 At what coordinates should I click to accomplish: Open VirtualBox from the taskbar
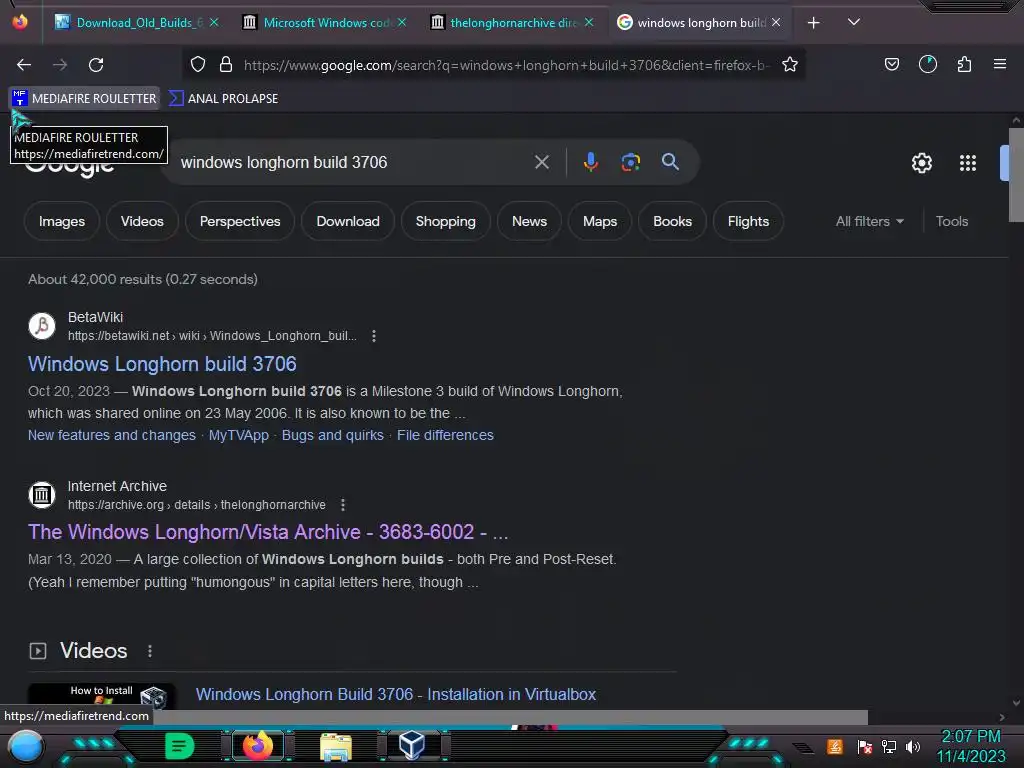tap(412, 746)
